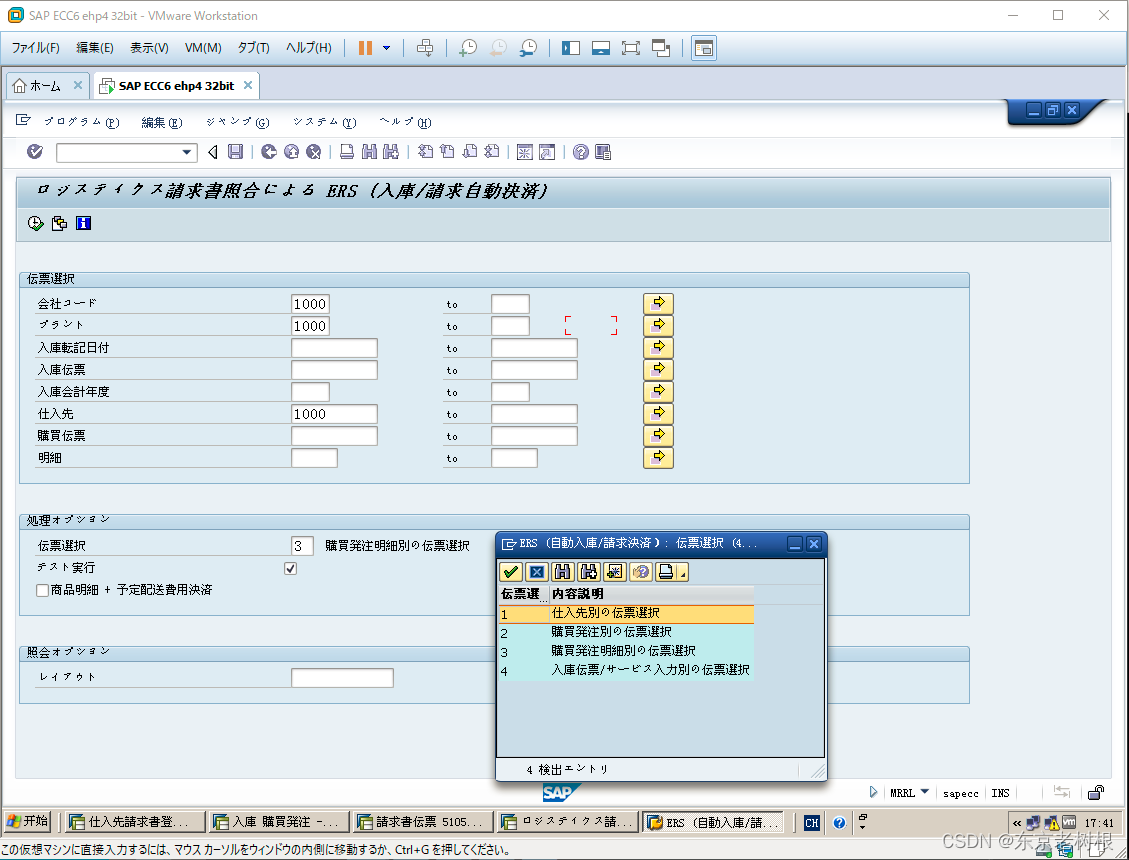
Task: Click the SAP Enter checkmark icon
Action: 35,152
